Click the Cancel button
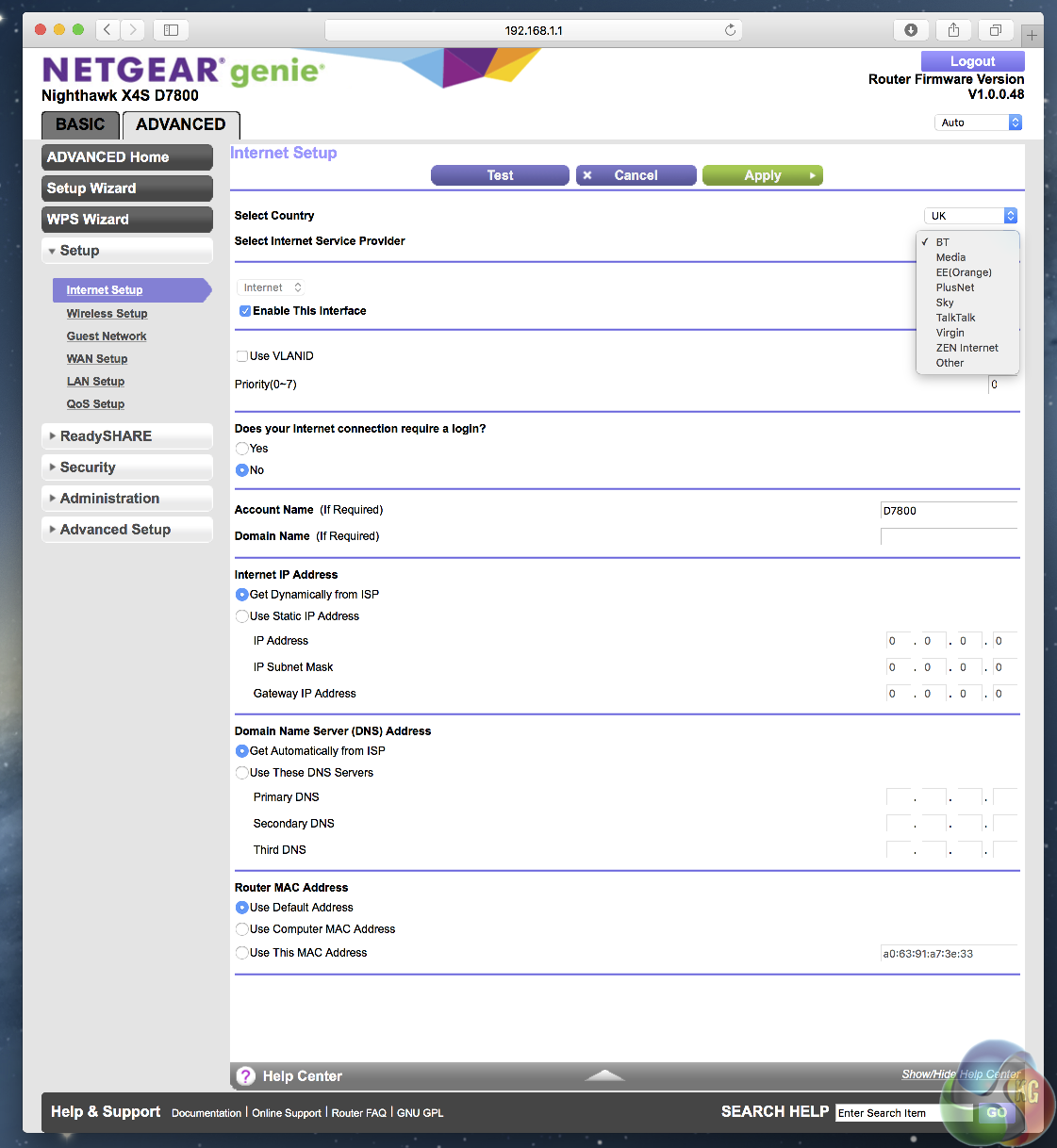 636,175
